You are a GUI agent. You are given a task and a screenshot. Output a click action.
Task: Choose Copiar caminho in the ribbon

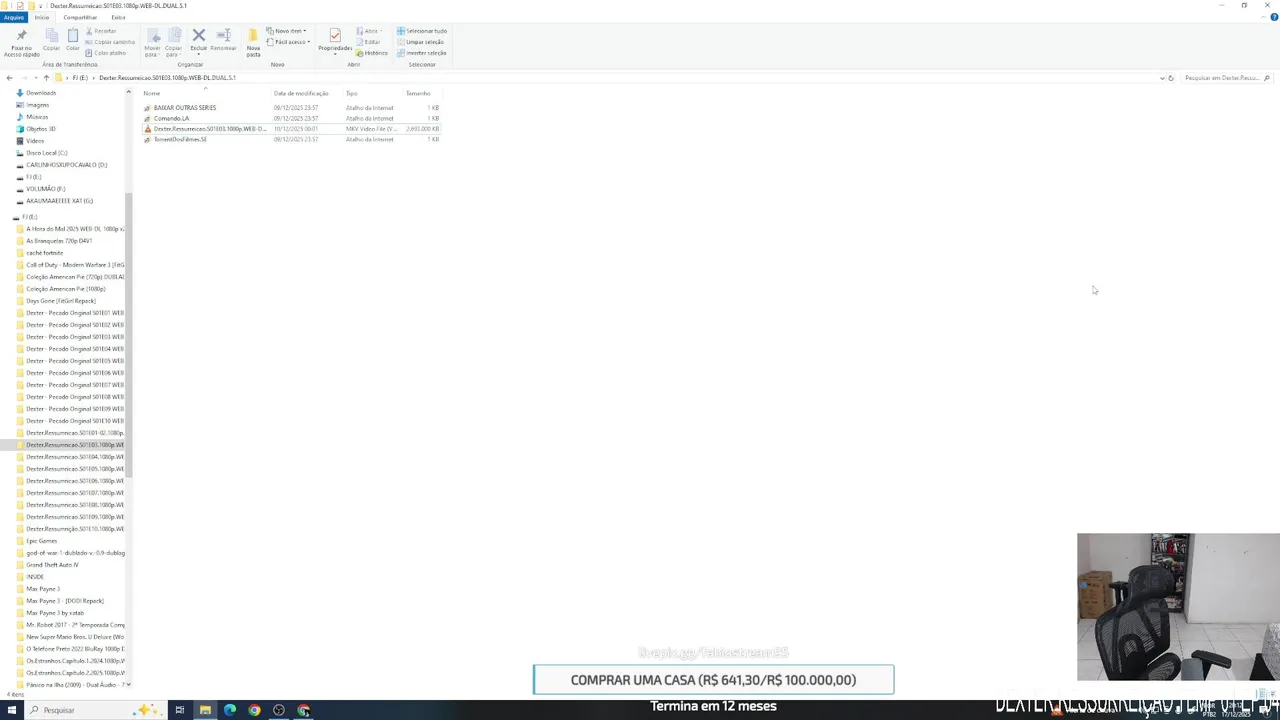pyautogui.click(x=110, y=42)
